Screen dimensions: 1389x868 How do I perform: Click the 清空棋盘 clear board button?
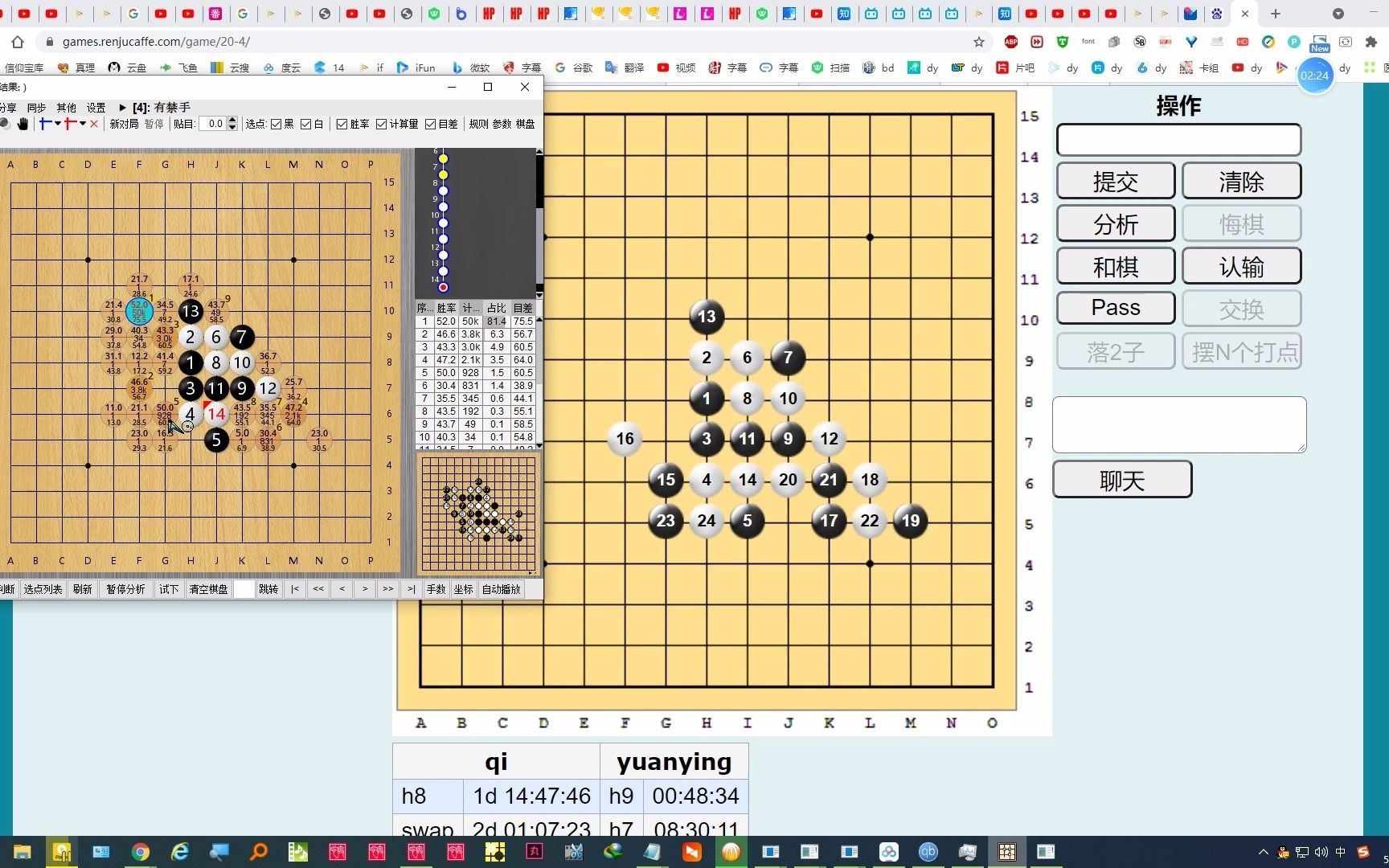coord(209,589)
